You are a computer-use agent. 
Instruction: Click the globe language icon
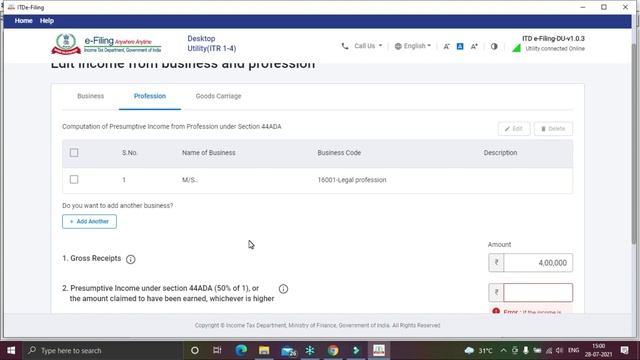pyautogui.click(x=398, y=46)
